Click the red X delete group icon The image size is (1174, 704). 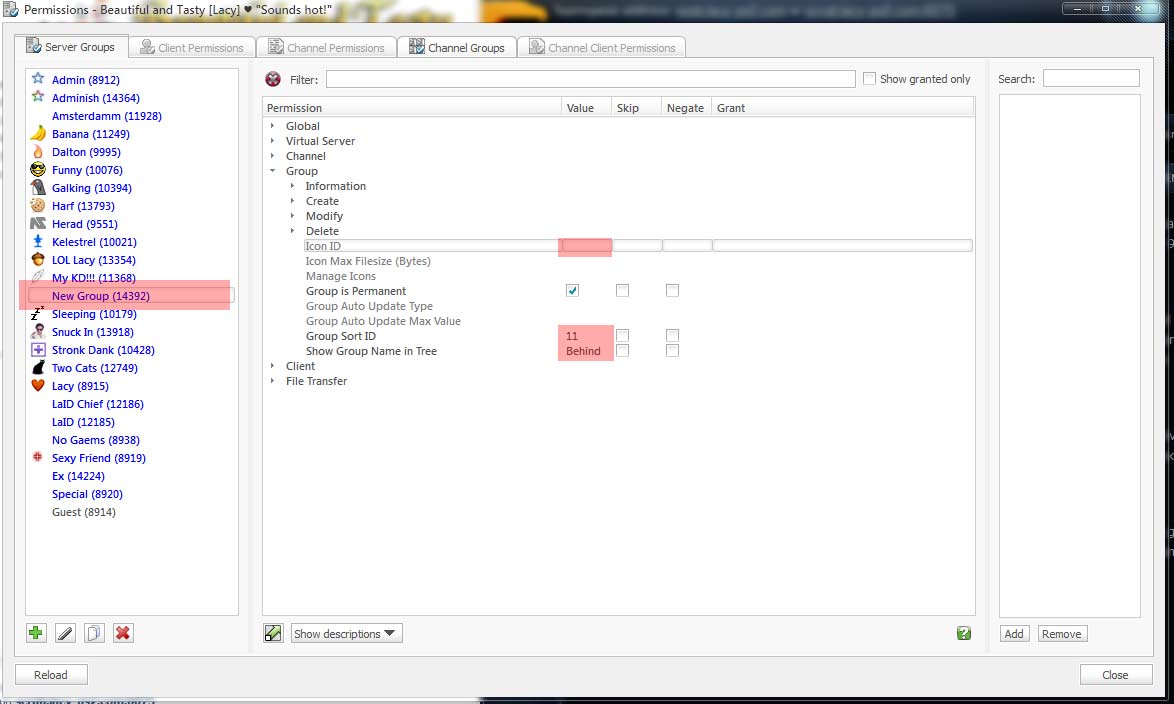coord(123,633)
